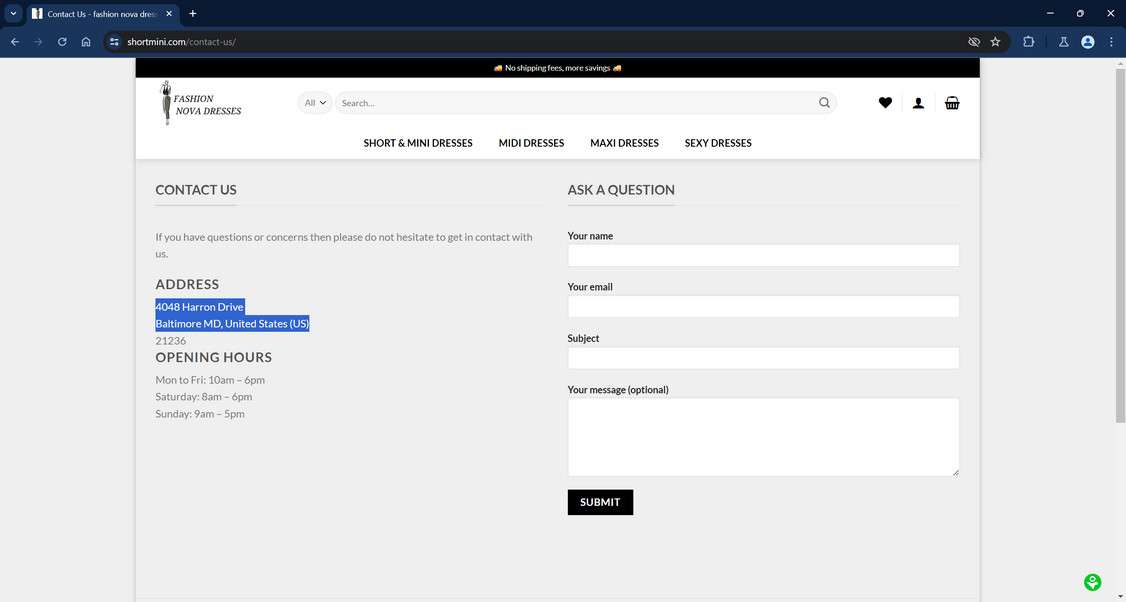Open the wishlist heart icon

(885, 103)
